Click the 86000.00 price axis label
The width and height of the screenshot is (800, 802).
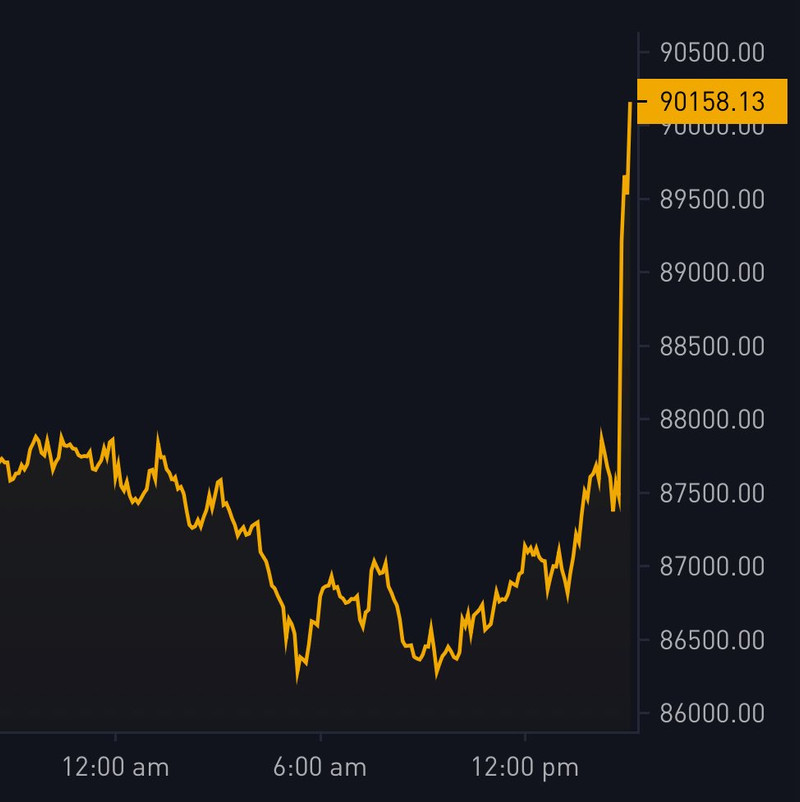click(711, 713)
